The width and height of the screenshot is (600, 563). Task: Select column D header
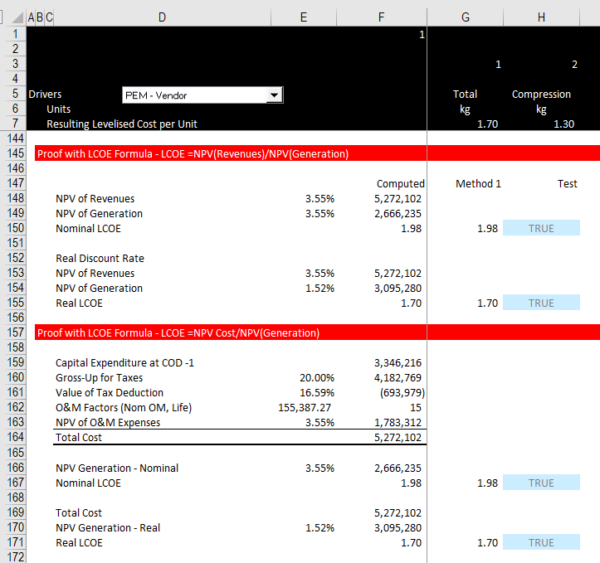[x=162, y=17]
